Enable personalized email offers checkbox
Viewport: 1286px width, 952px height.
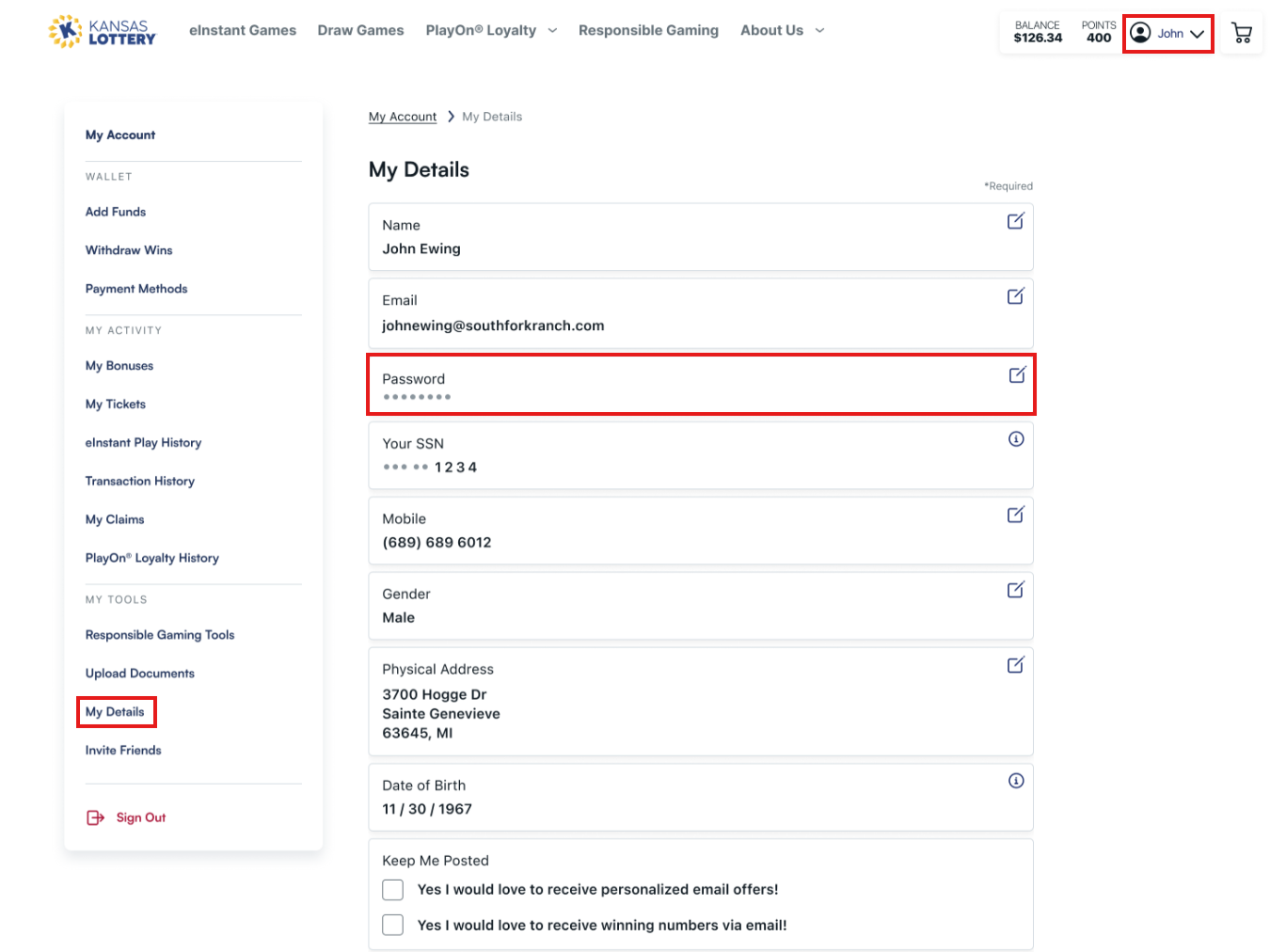393,890
